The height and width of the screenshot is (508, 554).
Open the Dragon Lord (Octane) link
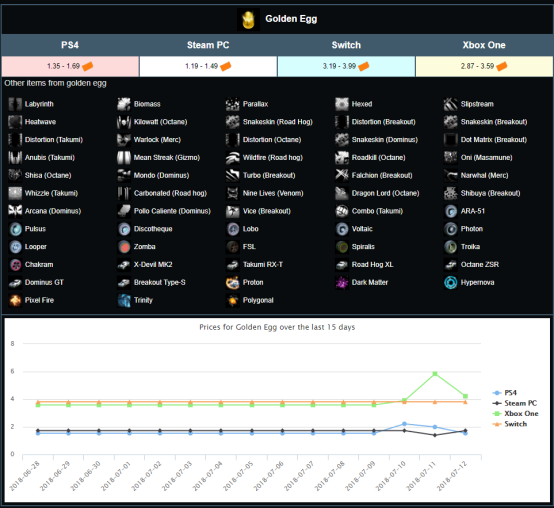coord(385,193)
